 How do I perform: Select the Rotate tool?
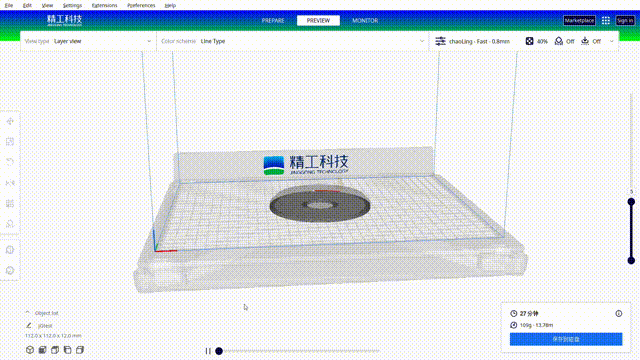[x=10, y=162]
